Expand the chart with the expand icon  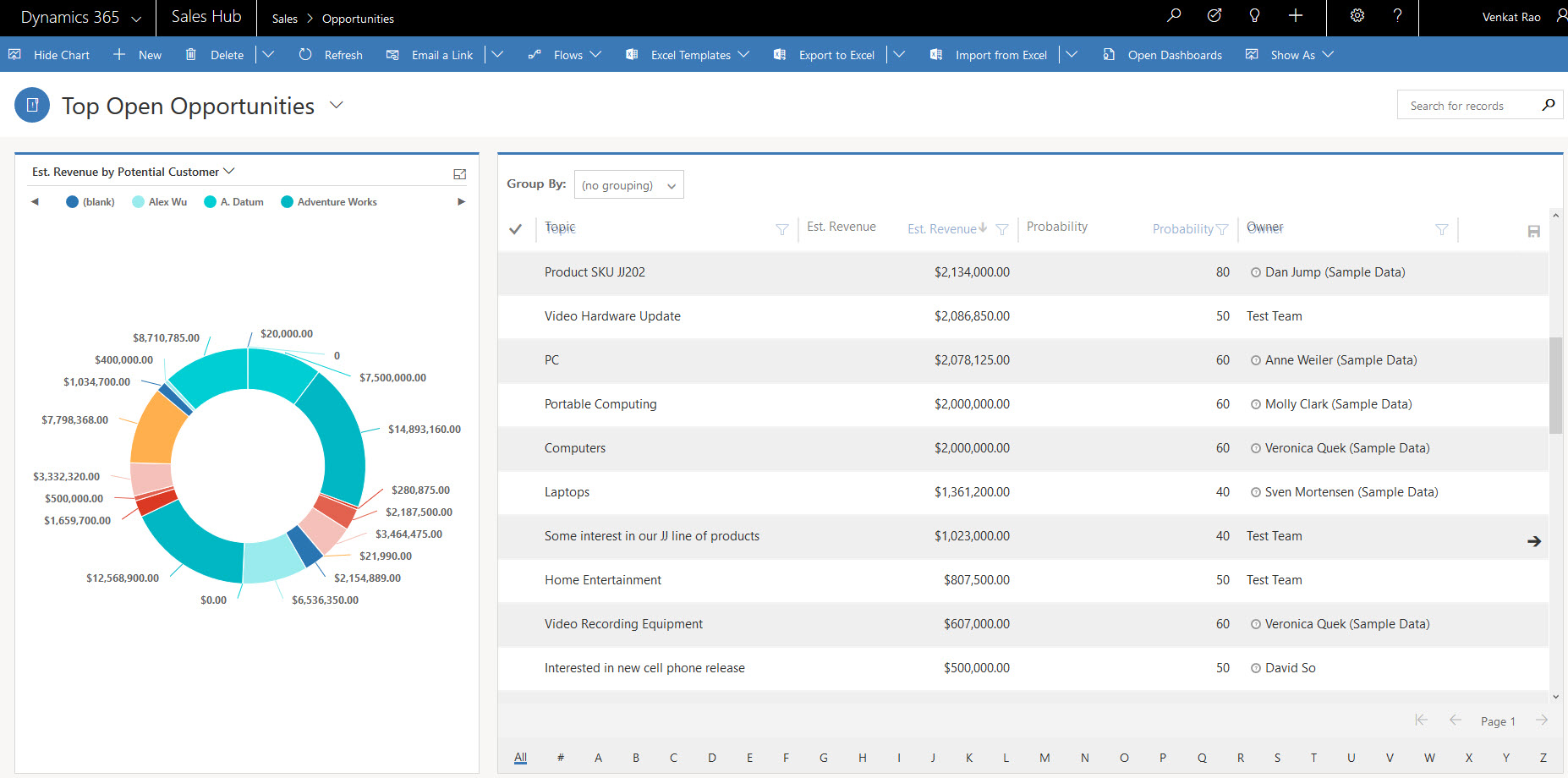tap(459, 174)
